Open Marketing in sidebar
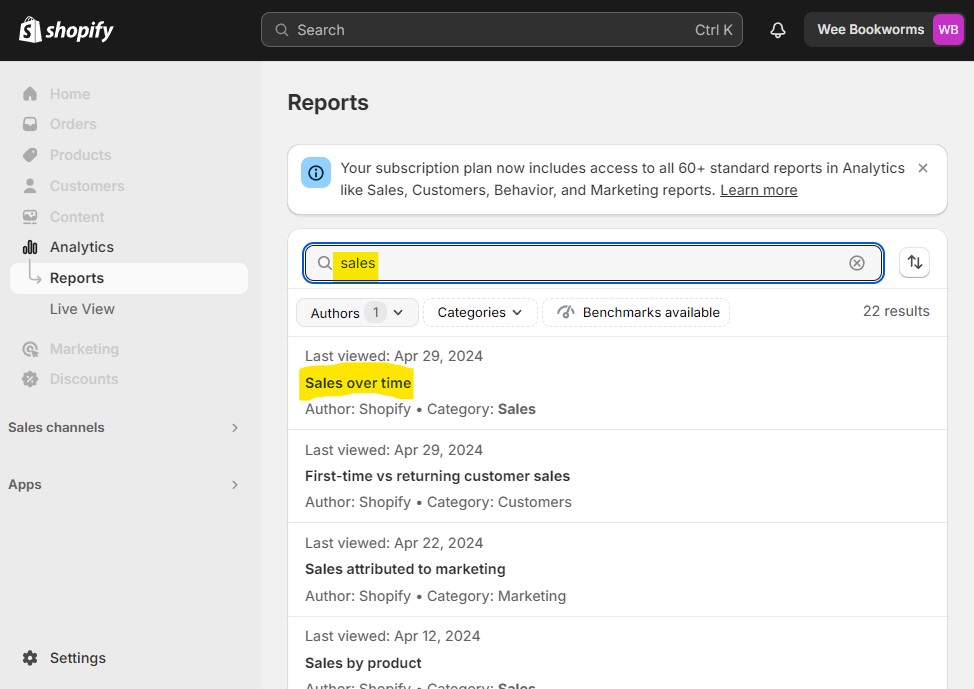 [x=84, y=349]
